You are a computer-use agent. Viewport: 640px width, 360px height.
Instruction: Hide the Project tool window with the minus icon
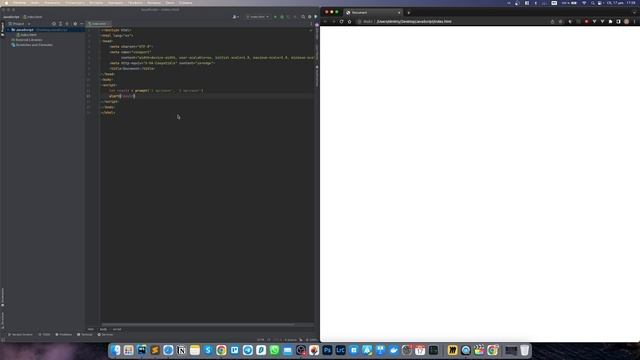coord(82,24)
